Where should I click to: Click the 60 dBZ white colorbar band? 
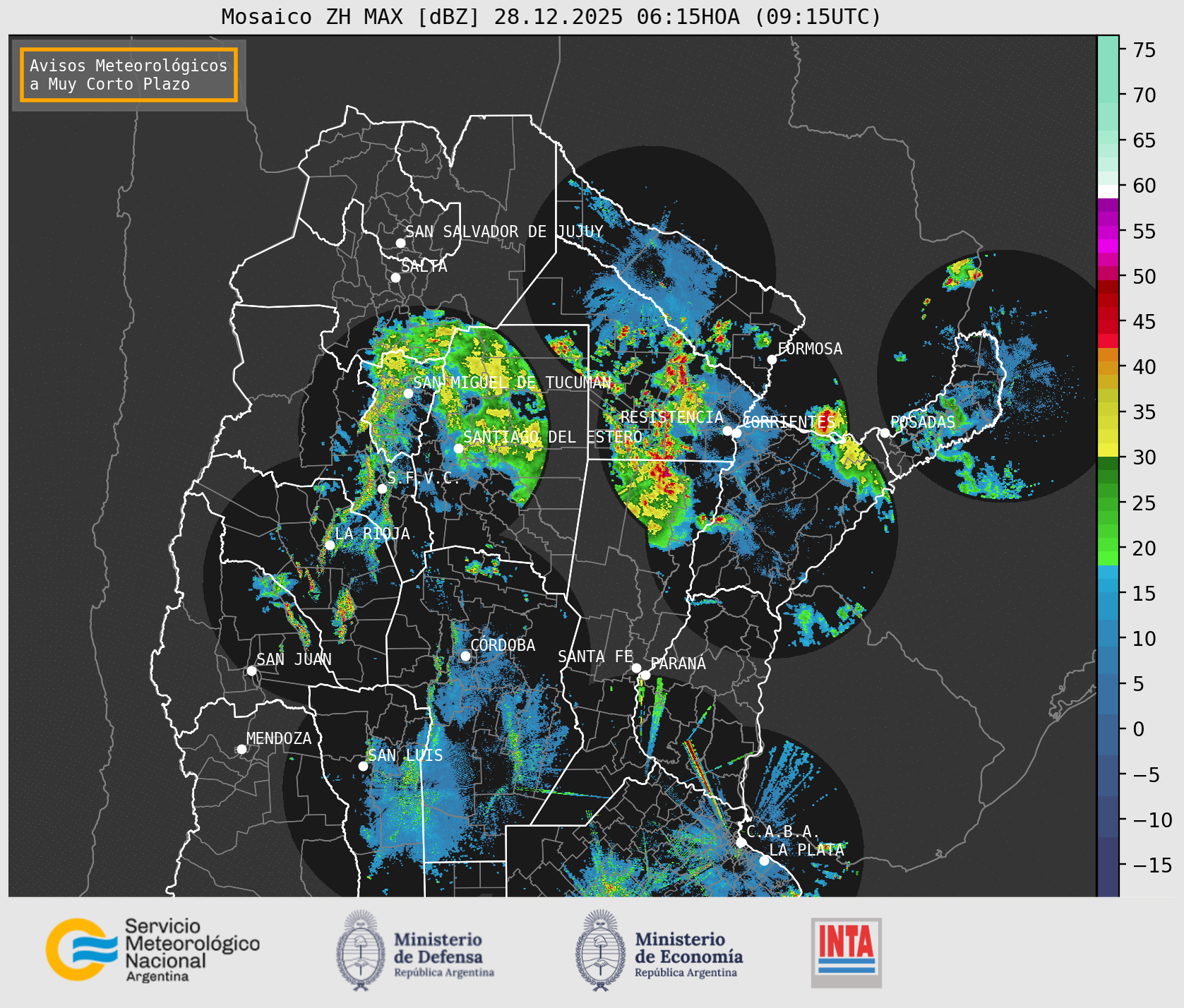pos(1108,191)
